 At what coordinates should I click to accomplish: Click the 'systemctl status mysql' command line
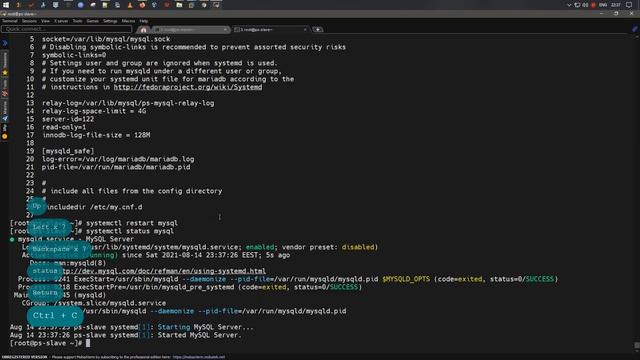(x=130, y=231)
